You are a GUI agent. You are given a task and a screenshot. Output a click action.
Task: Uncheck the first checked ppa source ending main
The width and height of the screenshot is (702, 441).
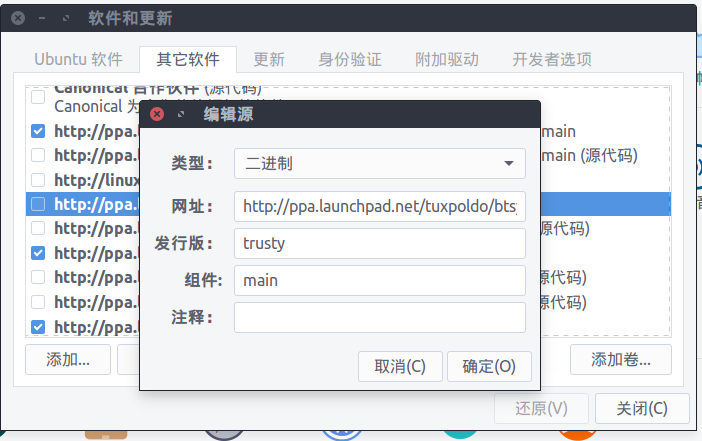[x=38, y=131]
